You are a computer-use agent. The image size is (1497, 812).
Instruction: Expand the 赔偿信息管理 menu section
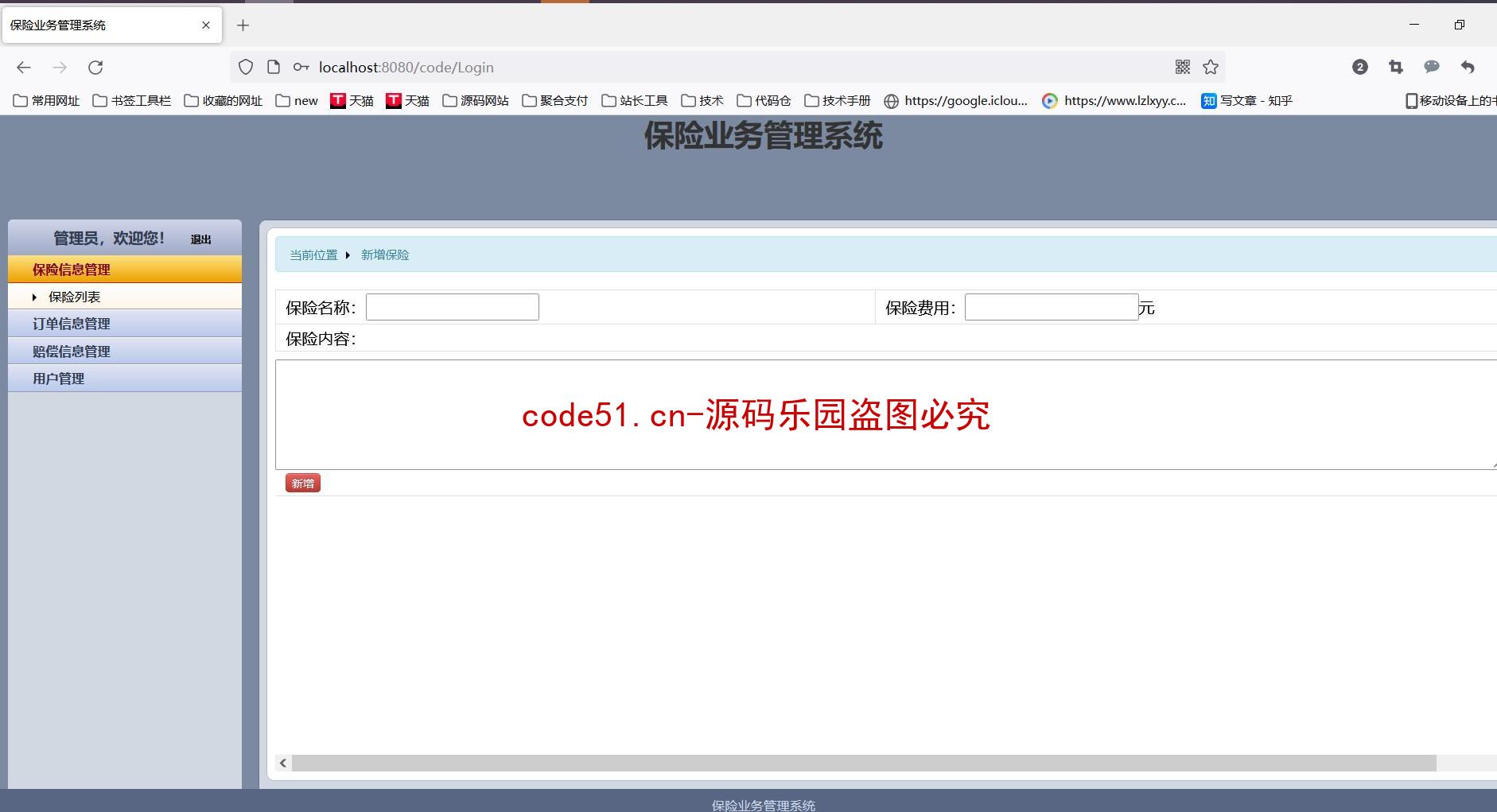[x=125, y=351]
